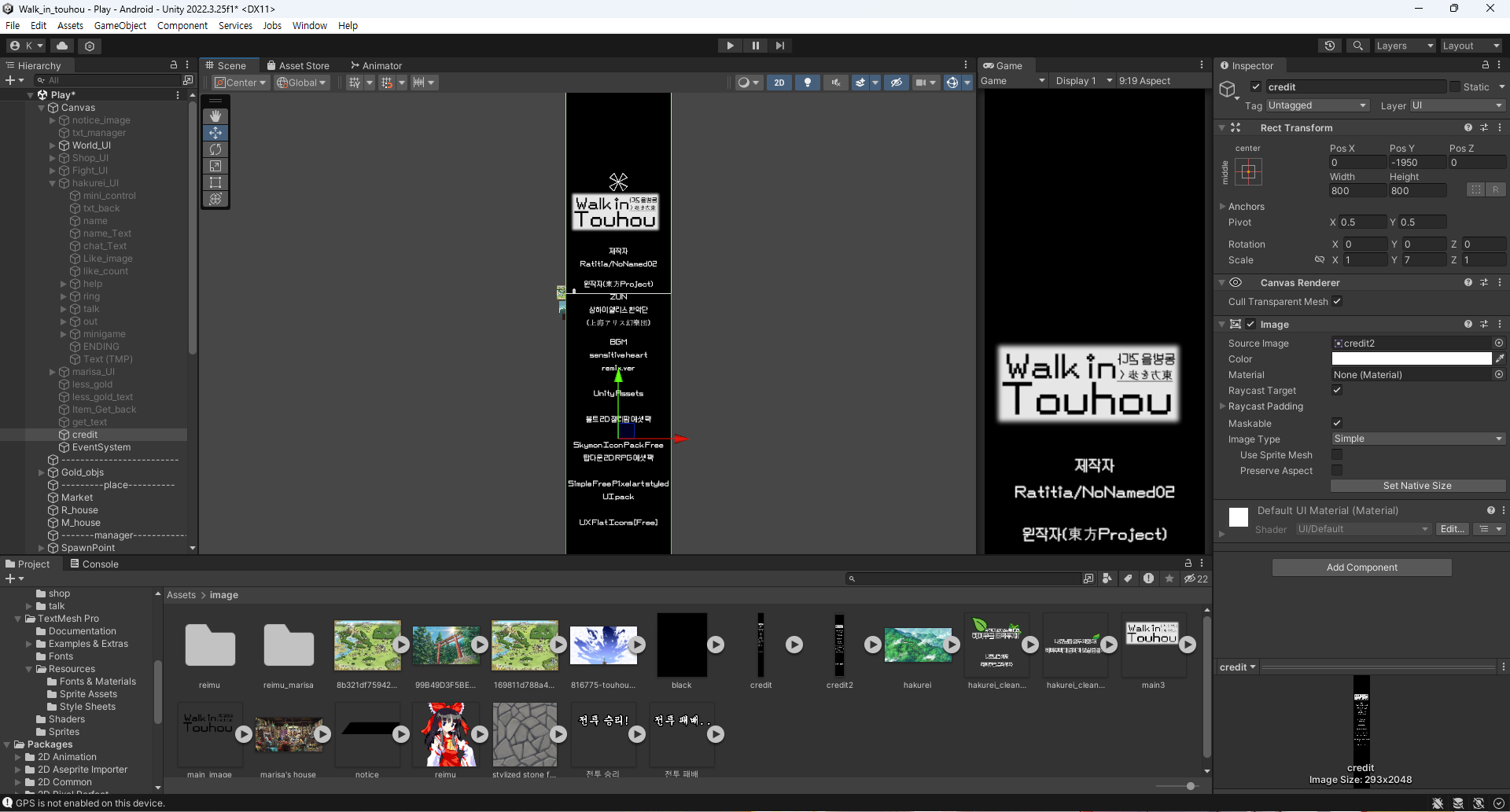Click the Set Native Size button
Image resolution: width=1510 pixels, height=812 pixels.
(x=1417, y=486)
